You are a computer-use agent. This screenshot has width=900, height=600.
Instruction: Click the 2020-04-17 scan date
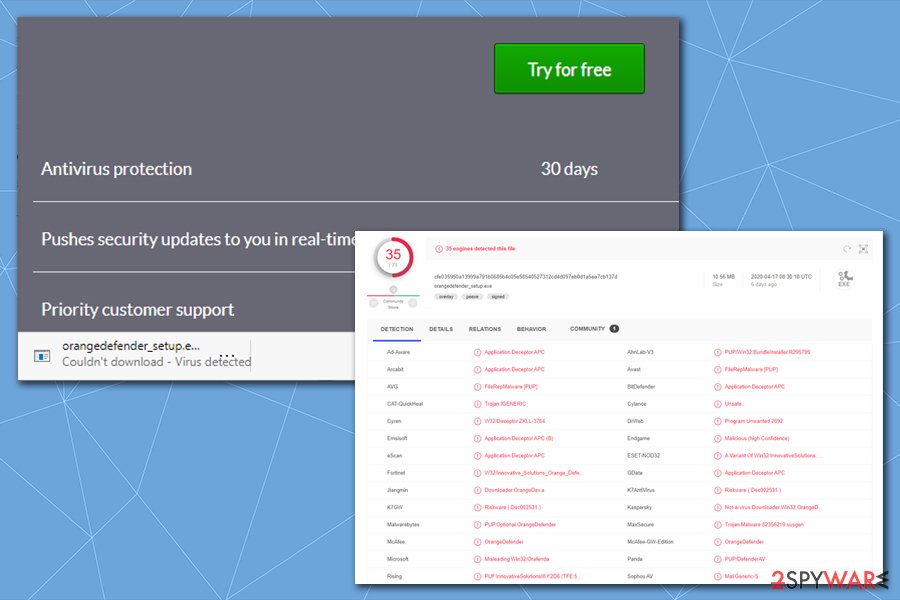781,277
